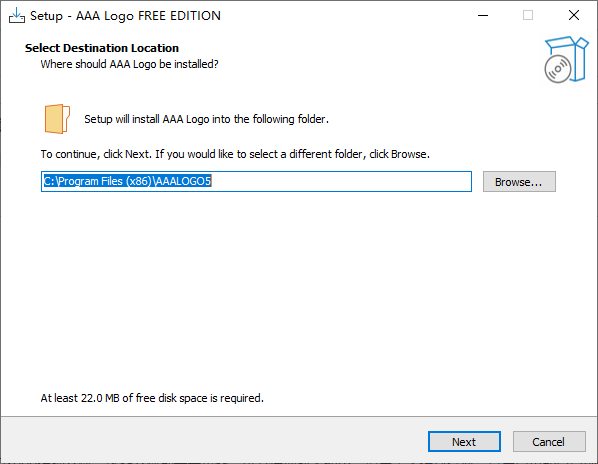Open the Browse... folder chooser
Screen dimensions: 598x464
519,182
